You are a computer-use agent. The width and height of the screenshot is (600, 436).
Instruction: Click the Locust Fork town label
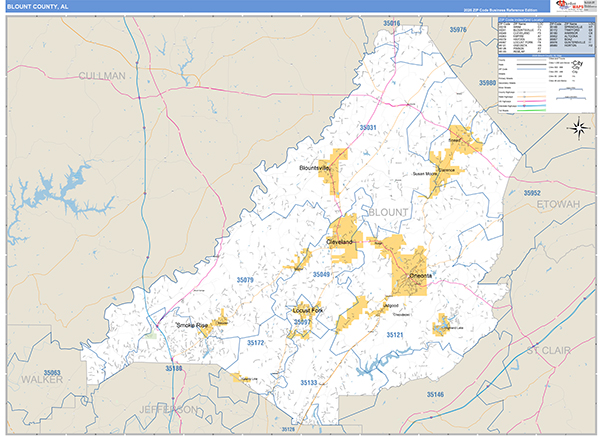(x=308, y=310)
